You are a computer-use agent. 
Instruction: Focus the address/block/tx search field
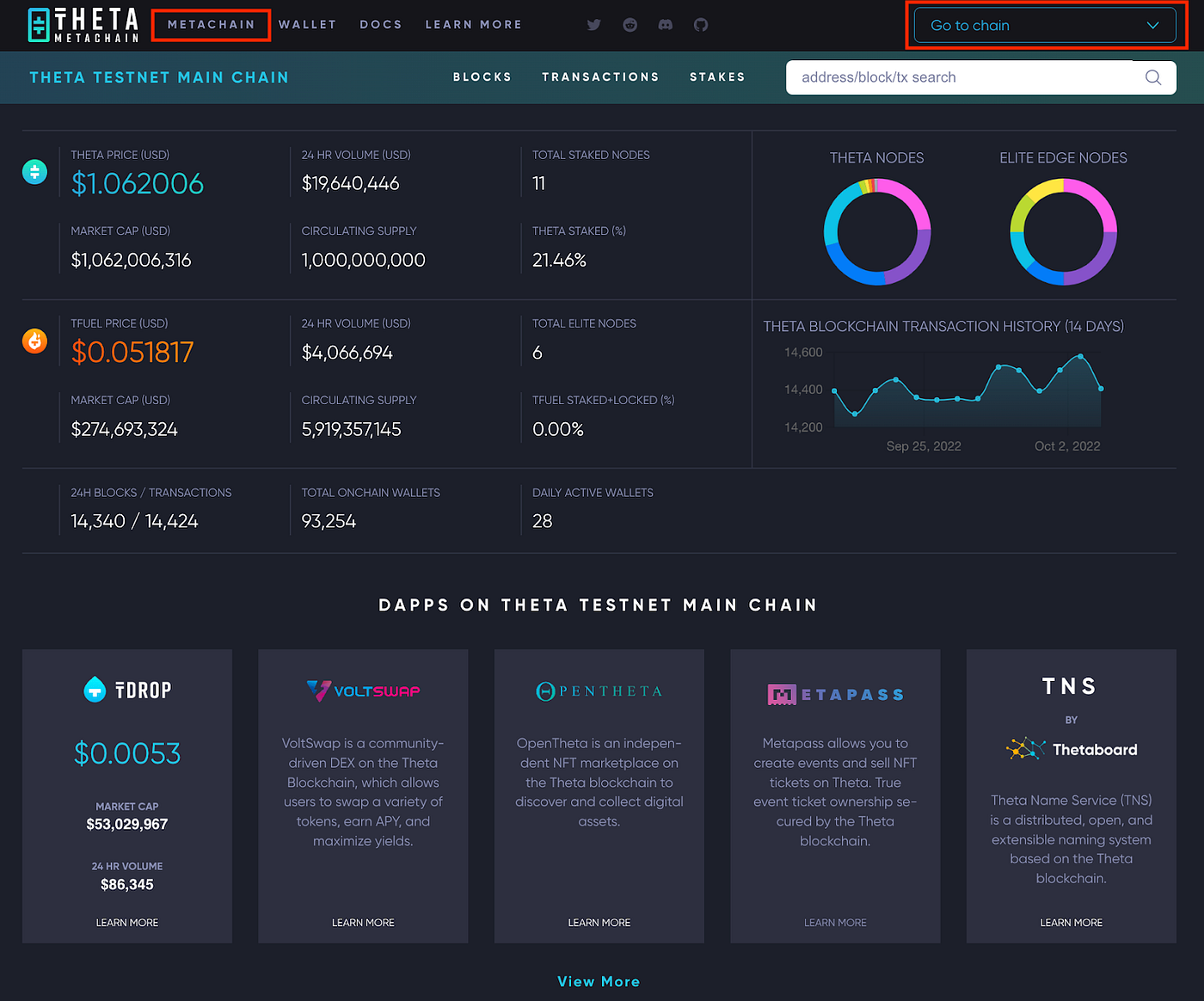(981, 77)
